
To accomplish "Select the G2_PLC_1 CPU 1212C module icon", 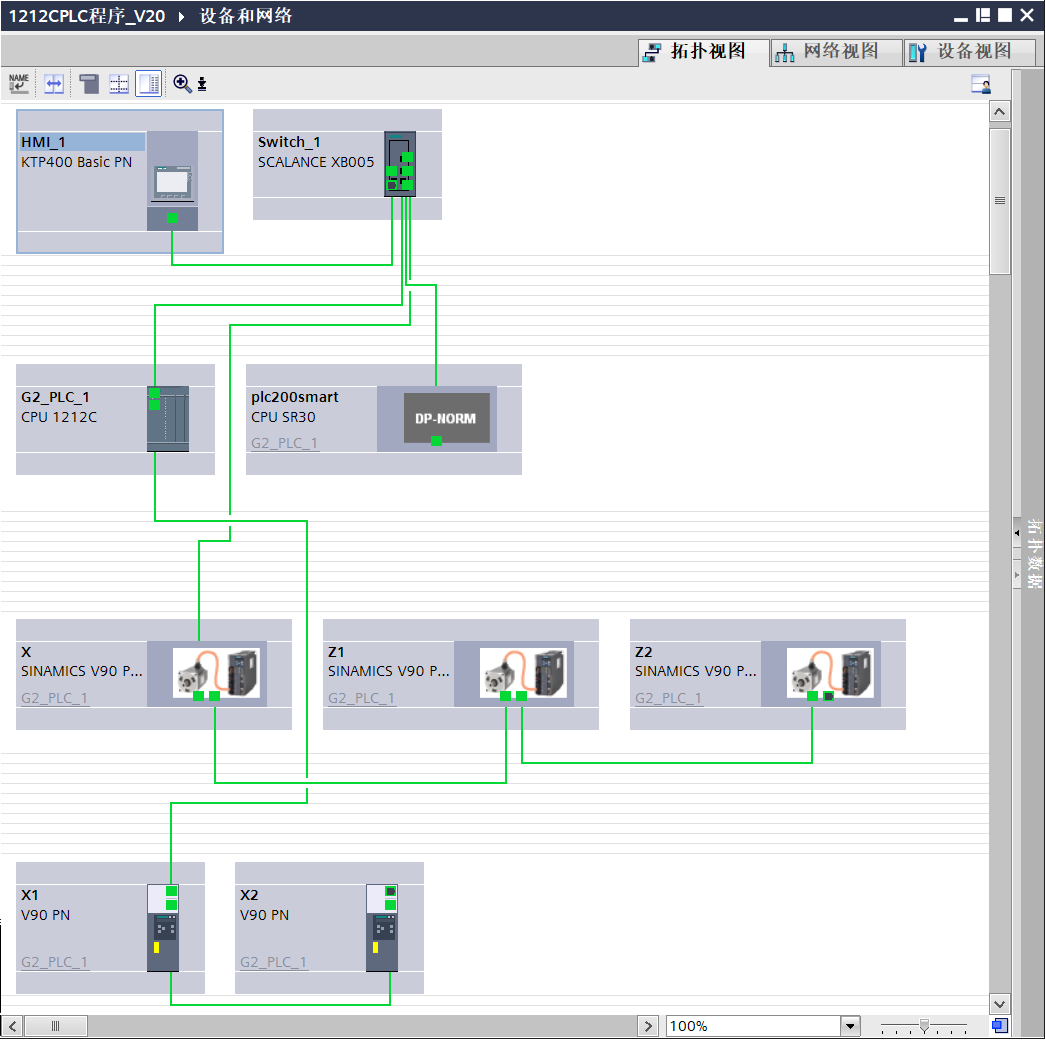I will coord(167,418).
